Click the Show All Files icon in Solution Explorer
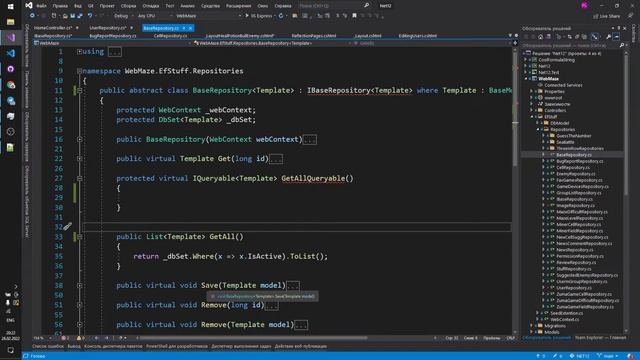The width and height of the screenshot is (640, 360). pos(584,36)
